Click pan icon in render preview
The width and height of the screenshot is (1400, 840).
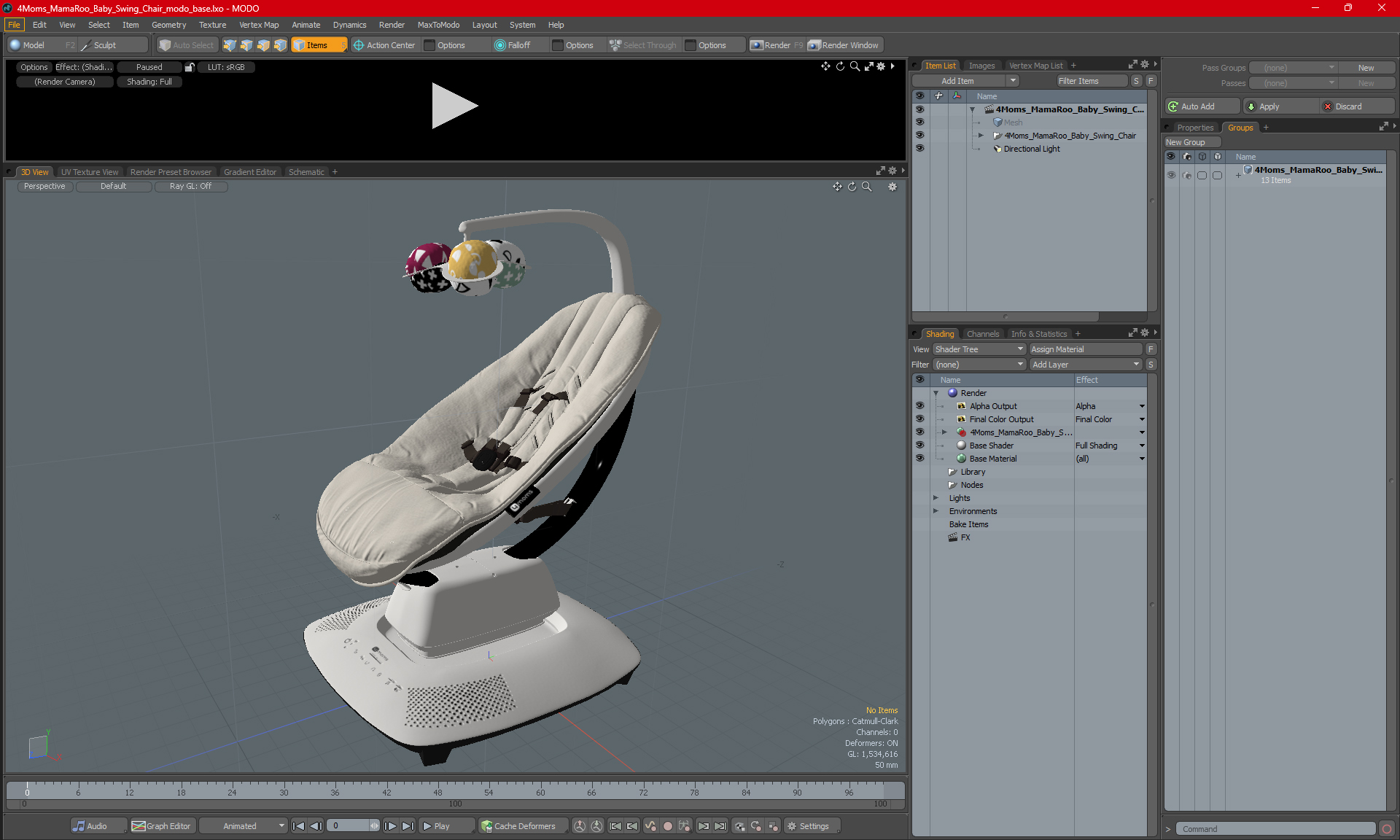pos(825,66)
